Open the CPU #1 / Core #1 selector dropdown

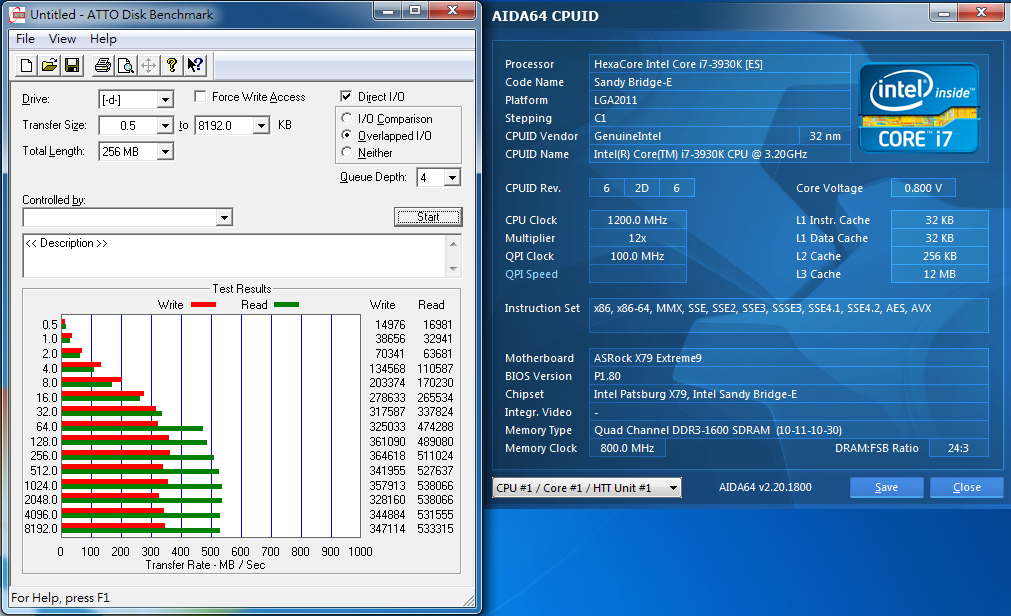coord(673,488)
